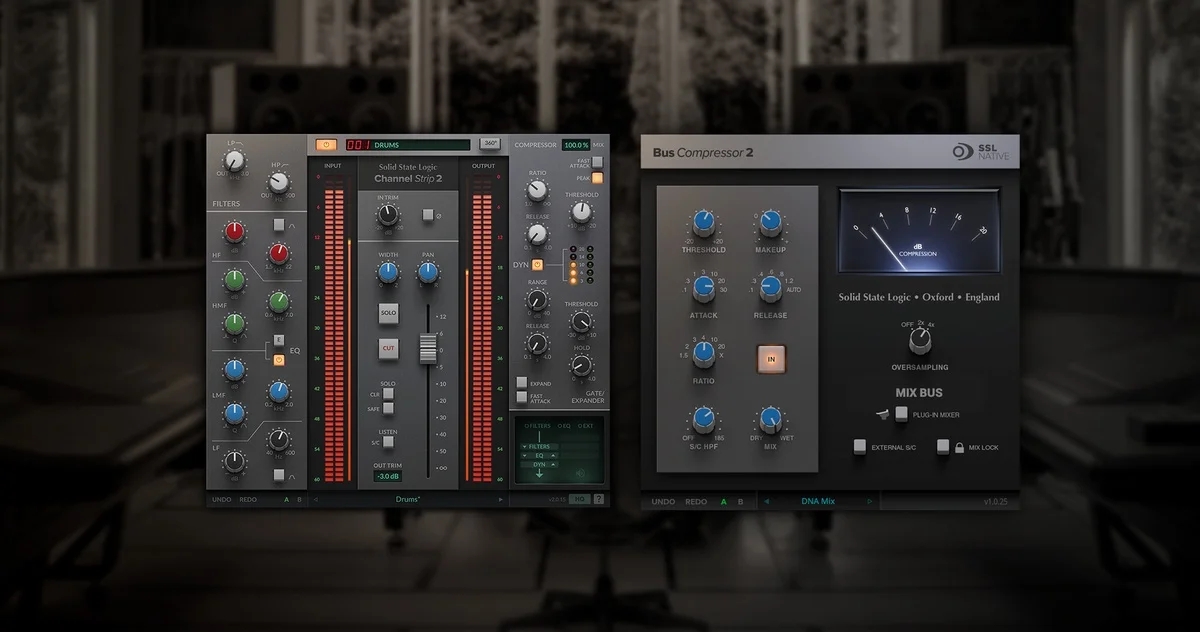Open the DNA Mix preset list
Image resolution: width=1200 pixels, height=632 pixels.
[817, 501]
